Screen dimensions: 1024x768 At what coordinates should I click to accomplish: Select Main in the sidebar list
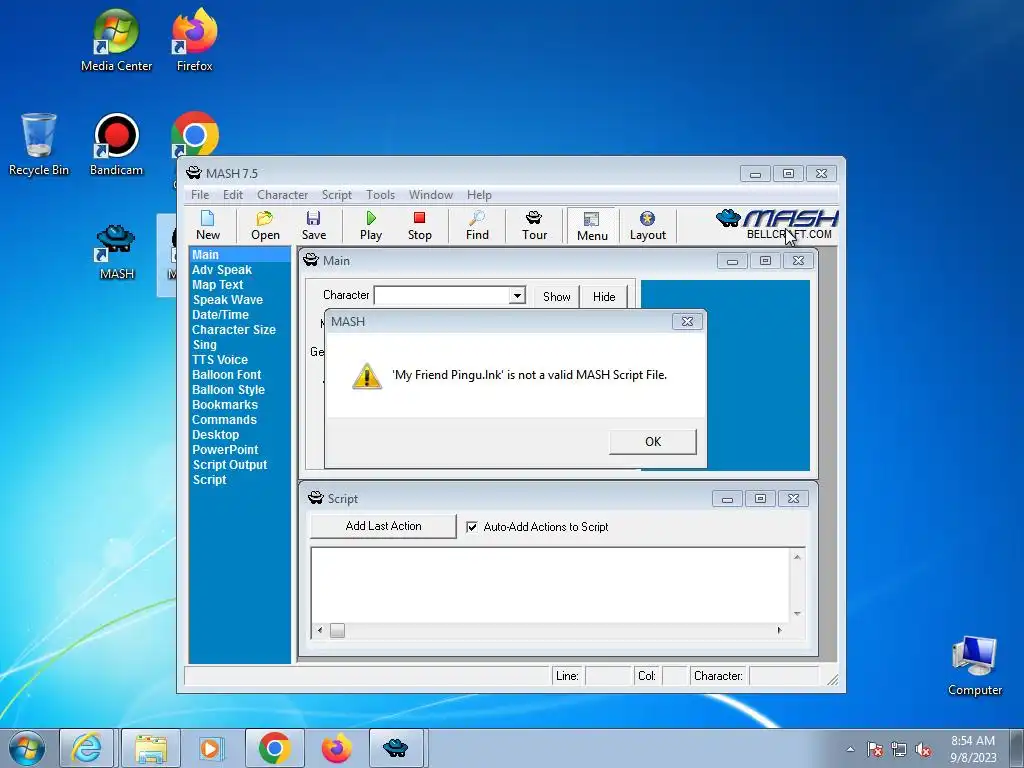240,255
